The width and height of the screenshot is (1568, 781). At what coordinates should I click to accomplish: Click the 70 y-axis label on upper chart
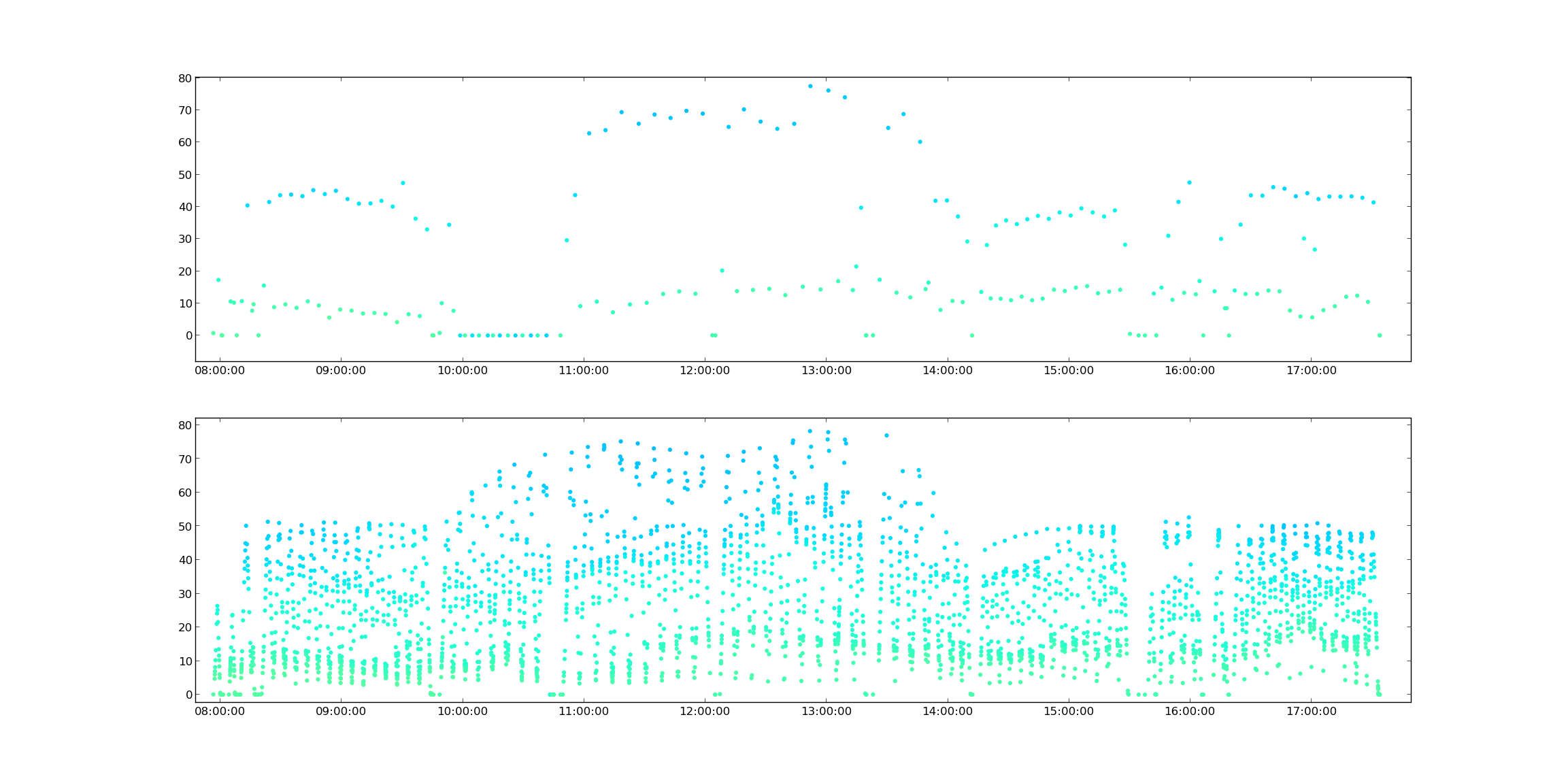(185, 110)
